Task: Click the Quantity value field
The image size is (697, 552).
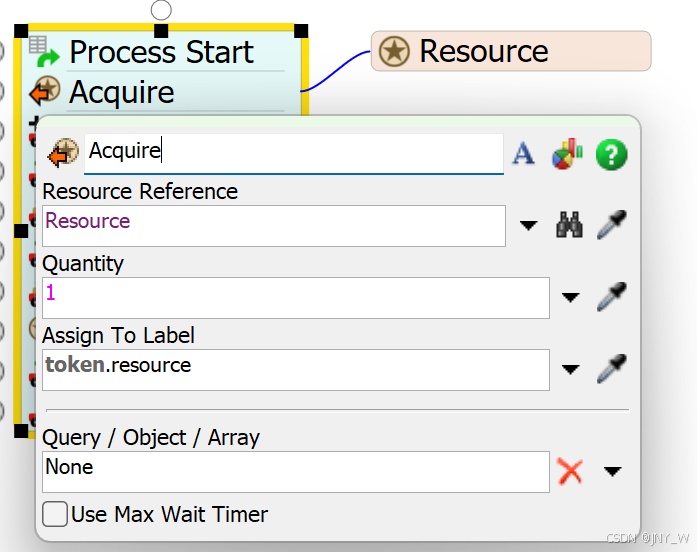Action: pos(295,297)
